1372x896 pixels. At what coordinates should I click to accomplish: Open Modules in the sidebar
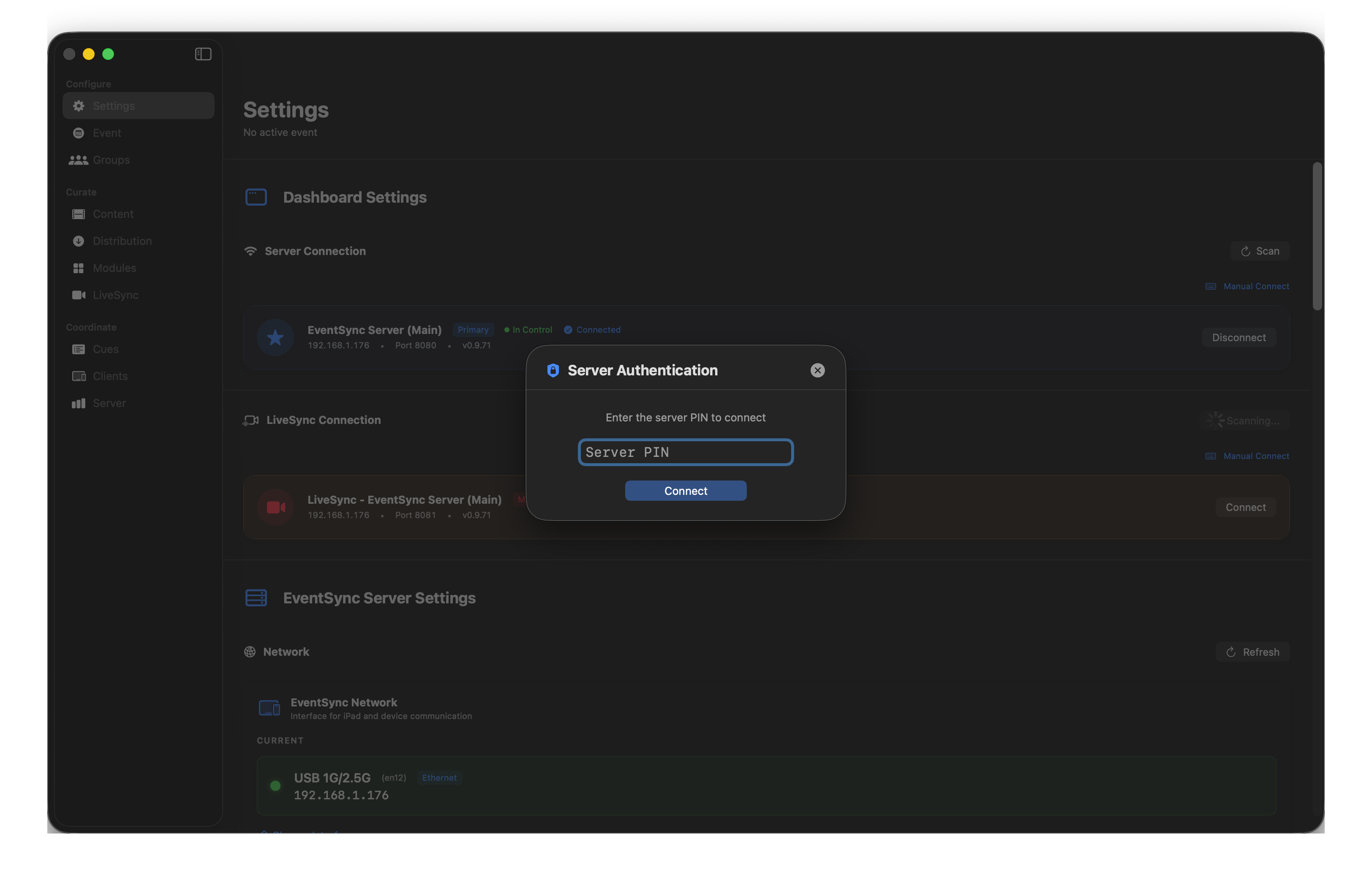(139, 268)
